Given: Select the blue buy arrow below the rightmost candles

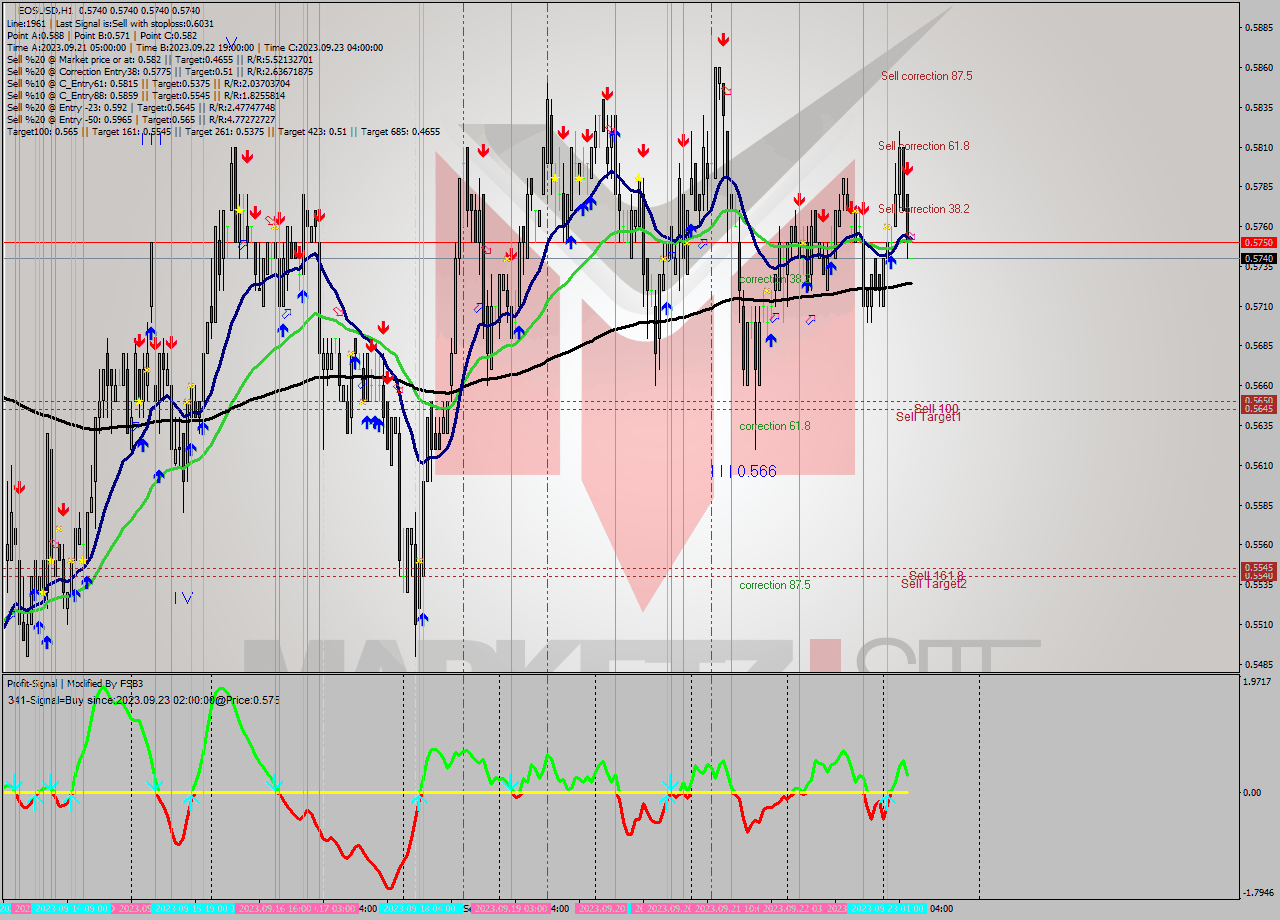Looking at the screenshot, I should [x=893, y=262].
